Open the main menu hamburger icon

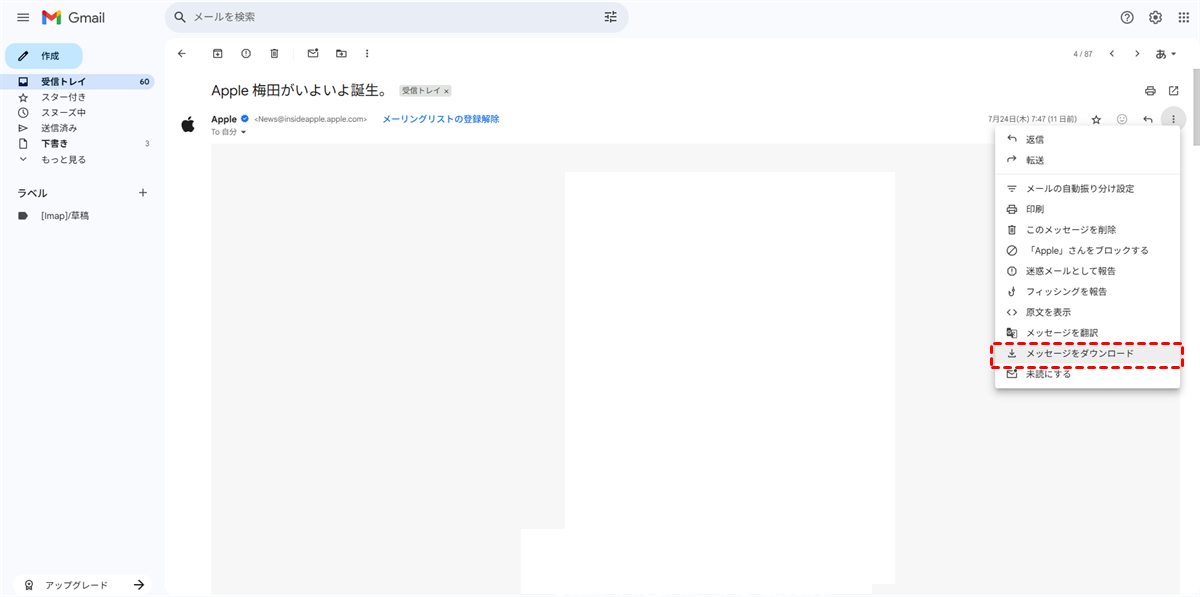tap(23, 18)
